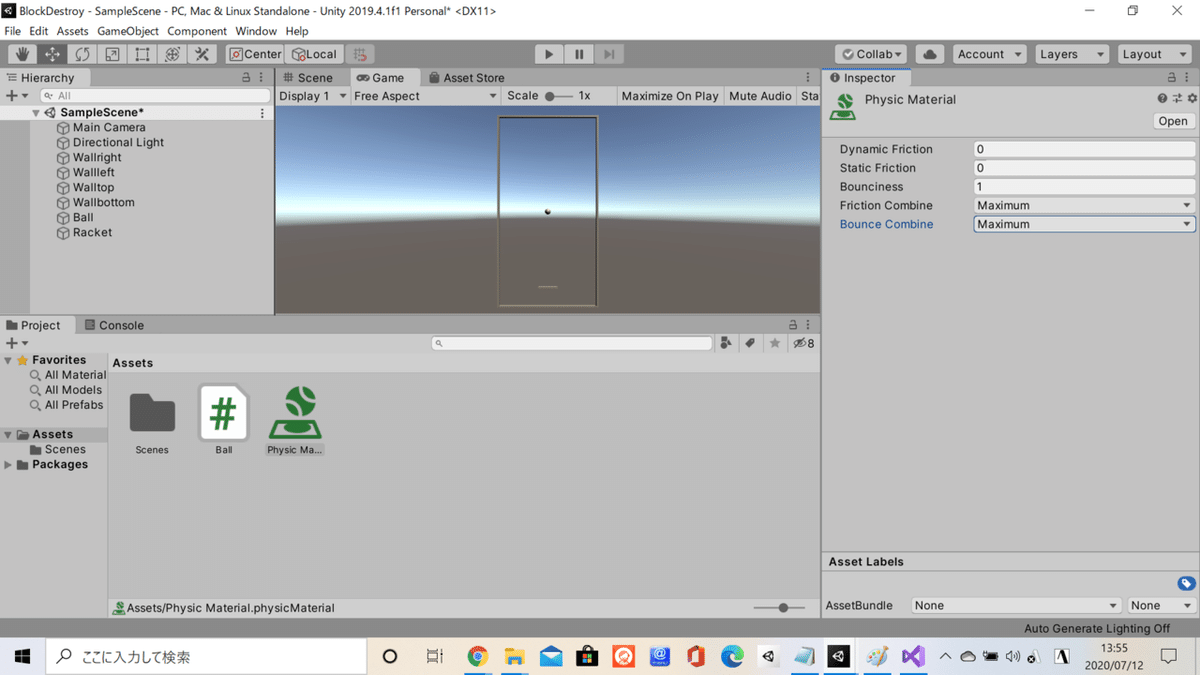The height and width of the screenshot is (675, 1200).
Task: Edit asset labels tag icon
Action: (x=1186, y=583)
